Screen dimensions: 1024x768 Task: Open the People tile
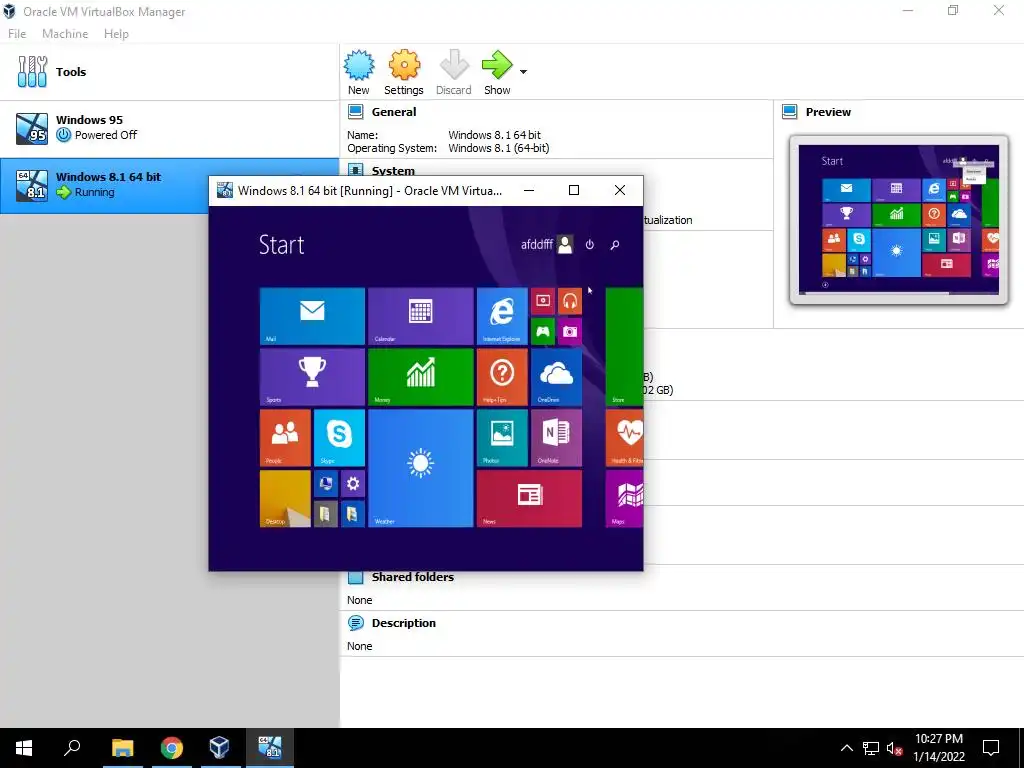[285, 438]
